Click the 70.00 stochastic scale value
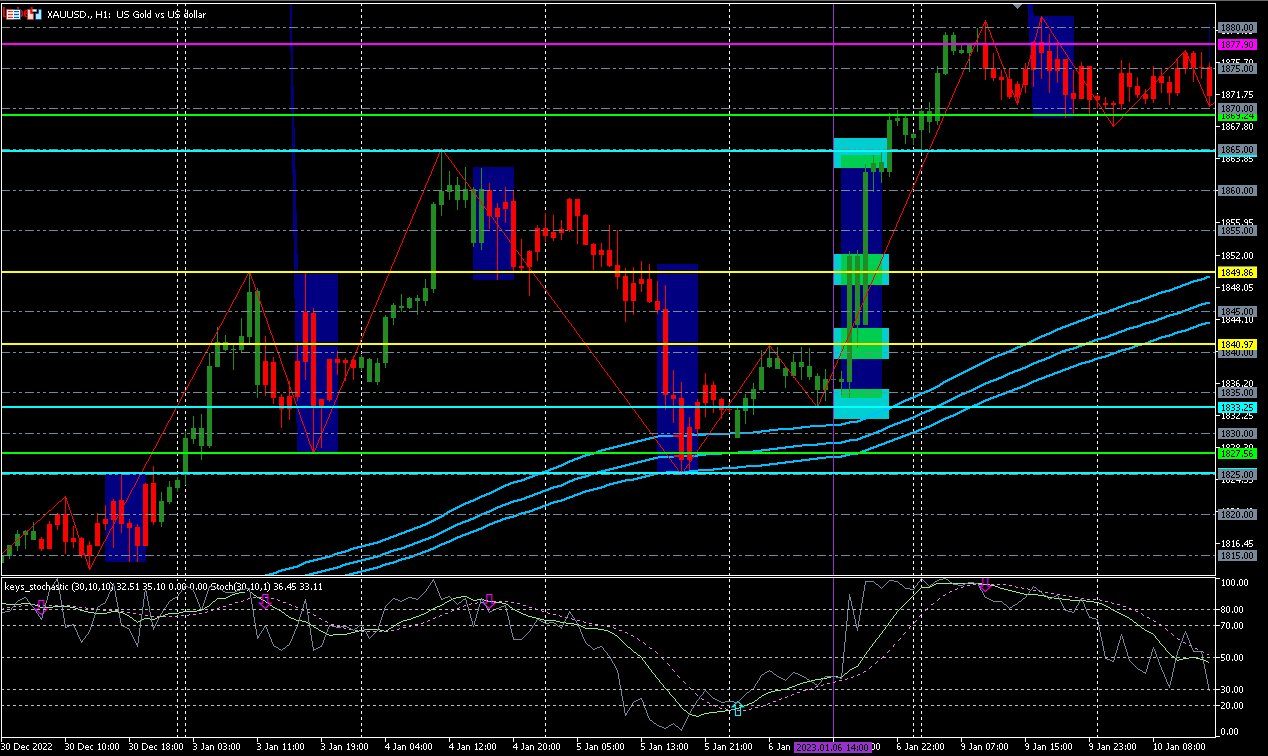 (1233, 625)
